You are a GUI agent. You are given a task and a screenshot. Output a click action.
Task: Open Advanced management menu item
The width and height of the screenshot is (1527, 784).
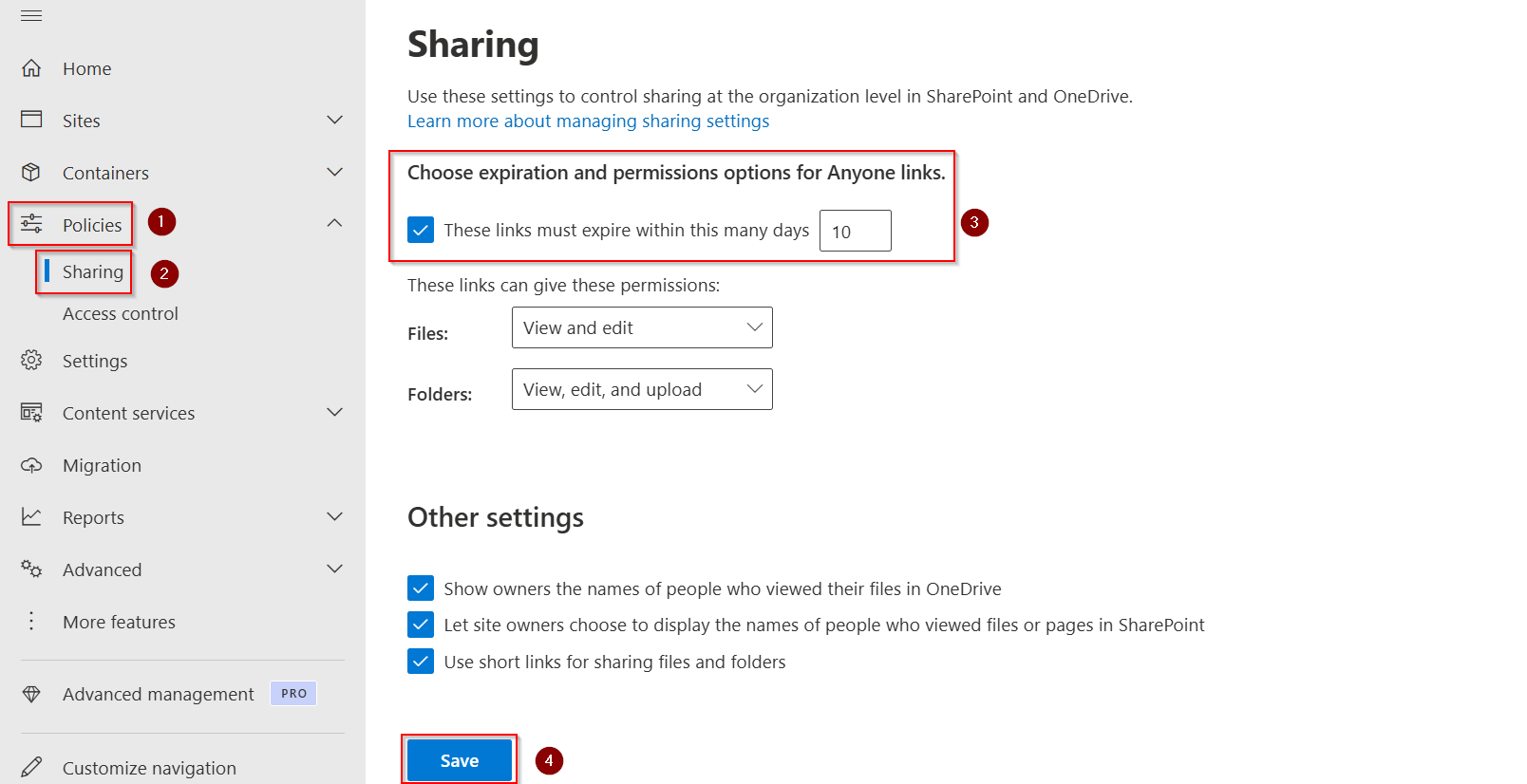(159, 694)
